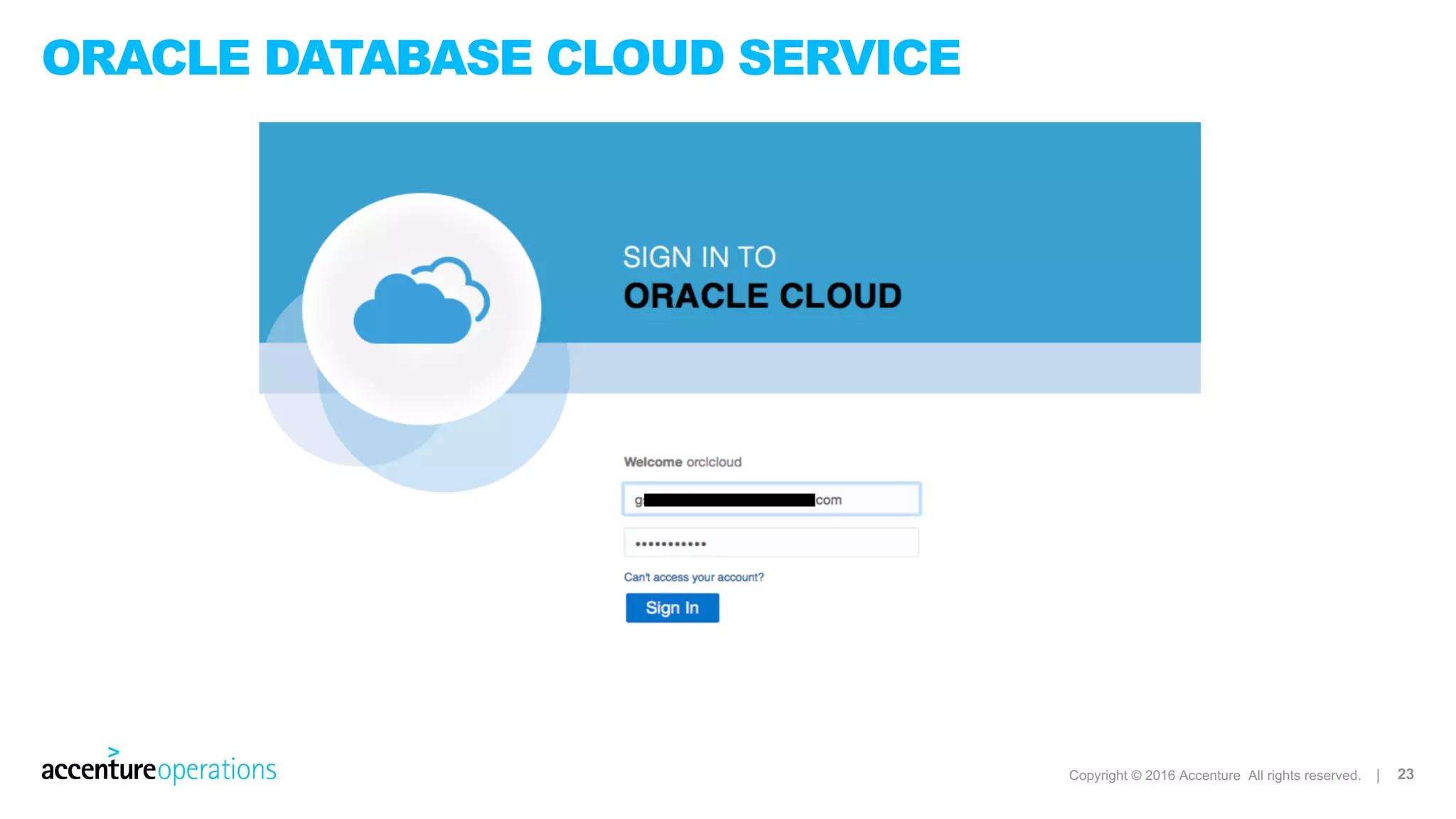Click the slide page number 23

click(1406, 774)
